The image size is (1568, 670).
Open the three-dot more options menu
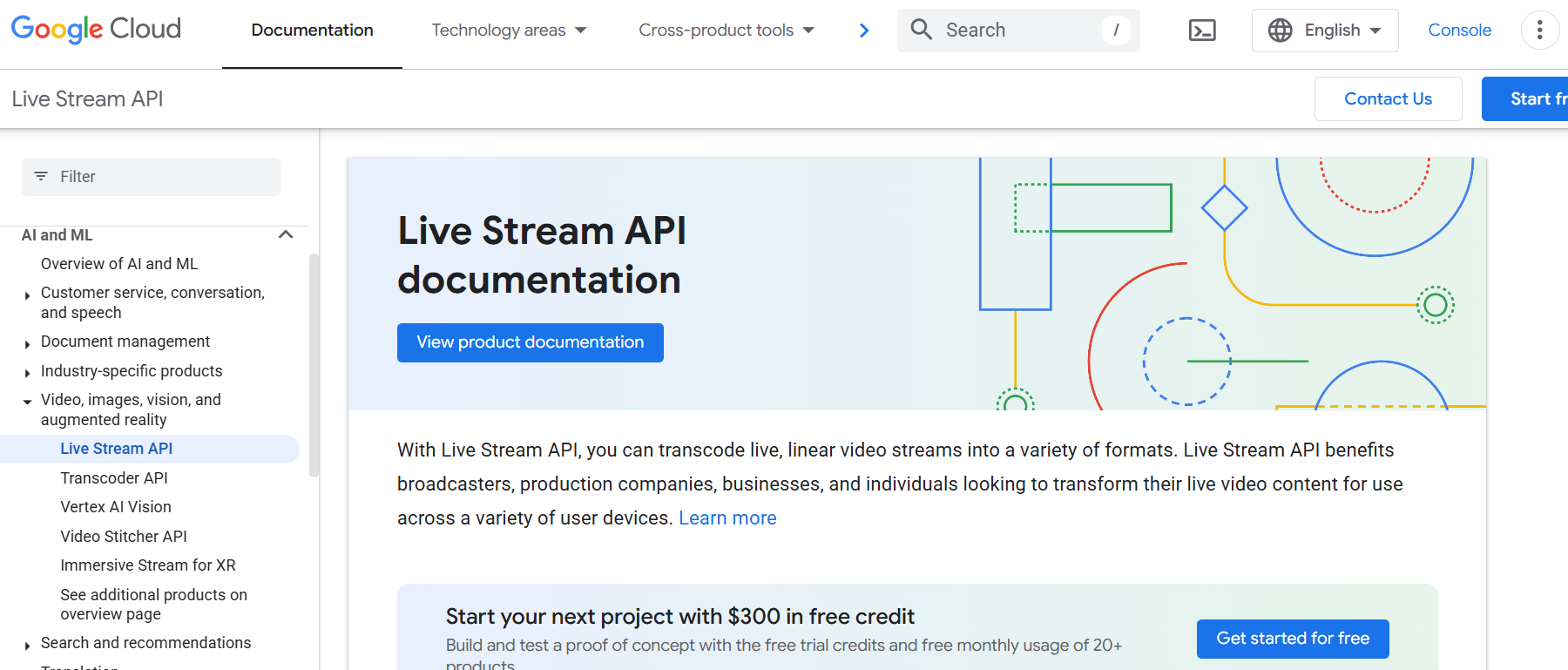(1540, 30)
